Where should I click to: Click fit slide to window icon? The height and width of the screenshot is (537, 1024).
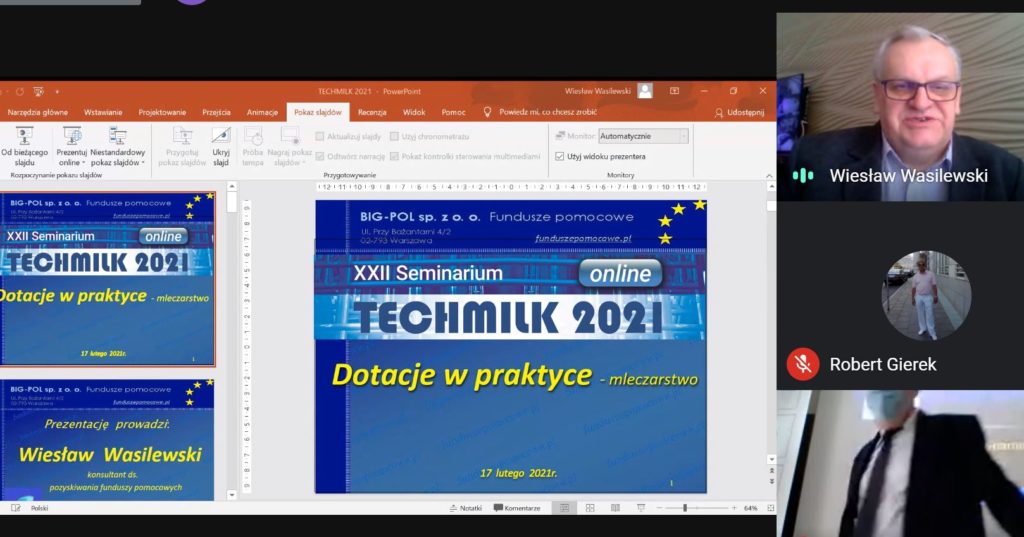pos(768,508)
